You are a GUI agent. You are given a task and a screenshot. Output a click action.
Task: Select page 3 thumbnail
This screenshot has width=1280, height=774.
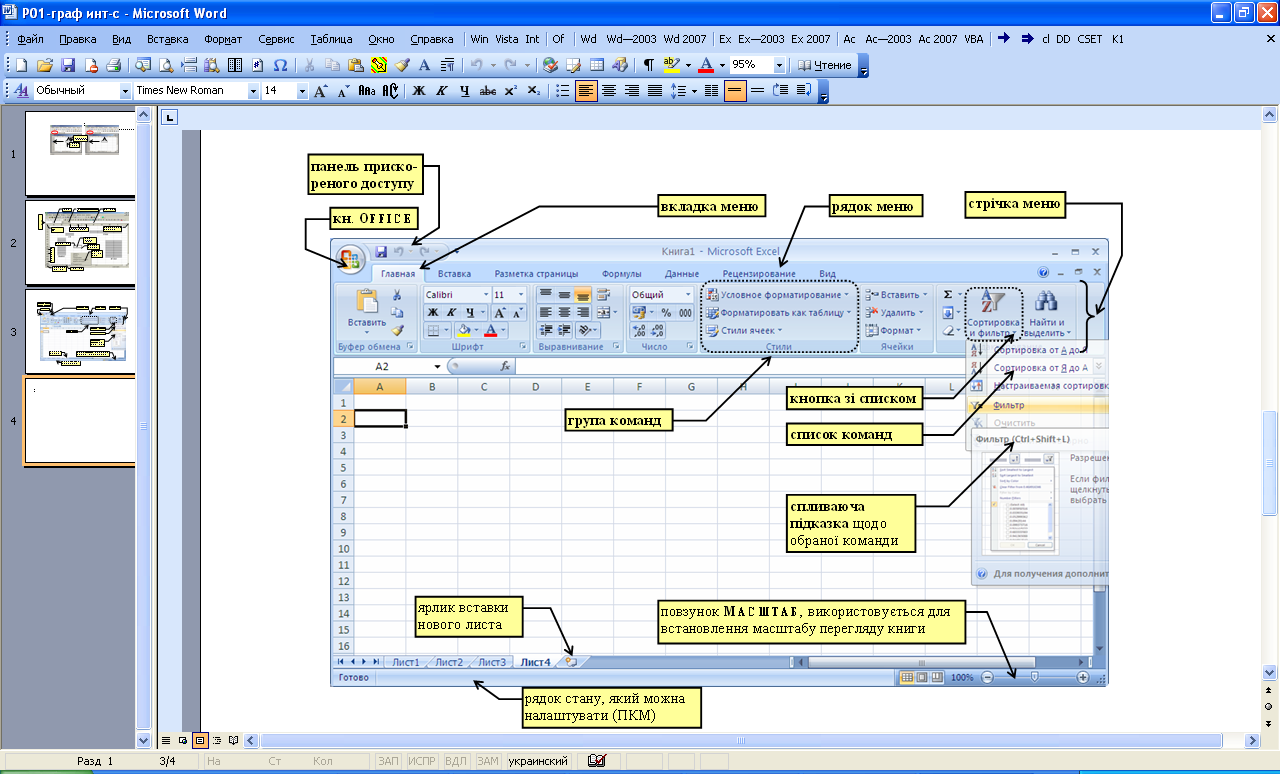coord(80,330)
